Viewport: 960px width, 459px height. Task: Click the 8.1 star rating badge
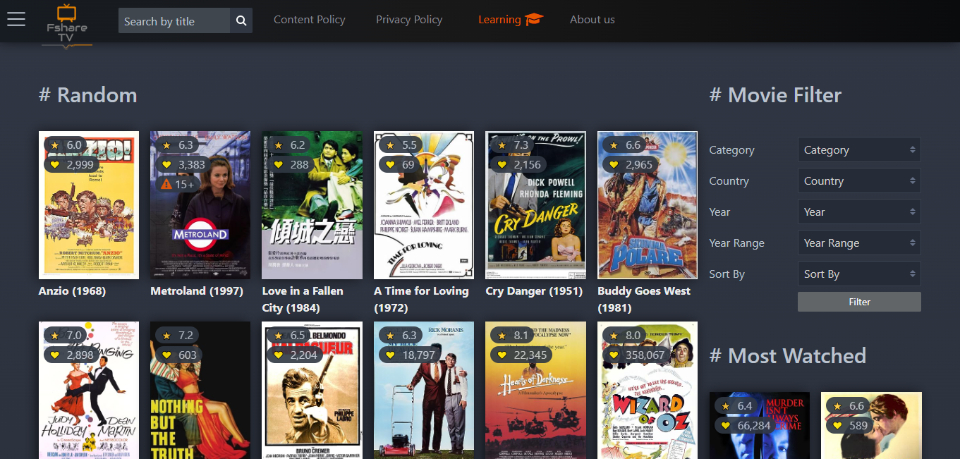(513, 335)
